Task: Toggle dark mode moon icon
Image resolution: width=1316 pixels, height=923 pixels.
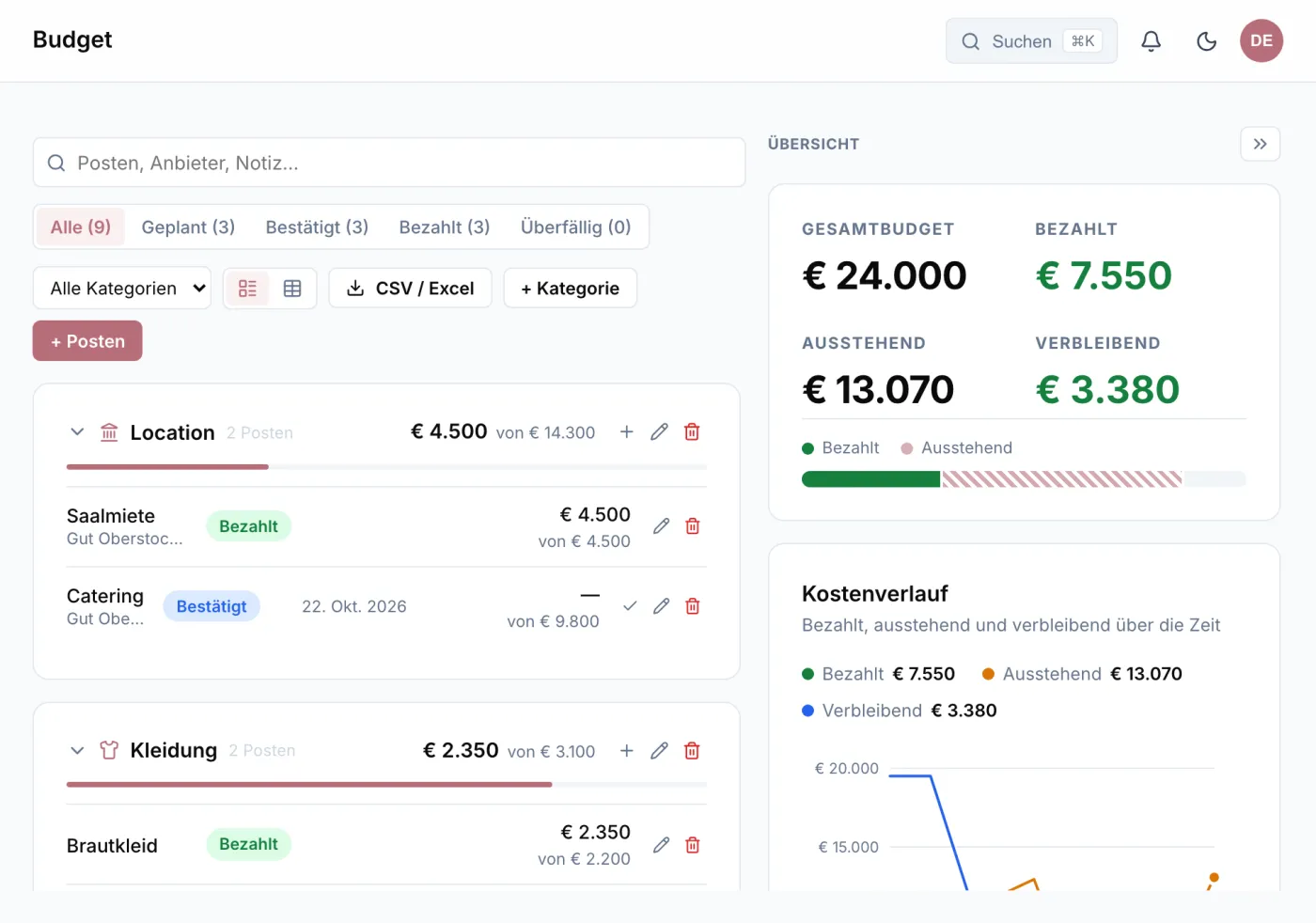Action: [x=1206, y=40]
